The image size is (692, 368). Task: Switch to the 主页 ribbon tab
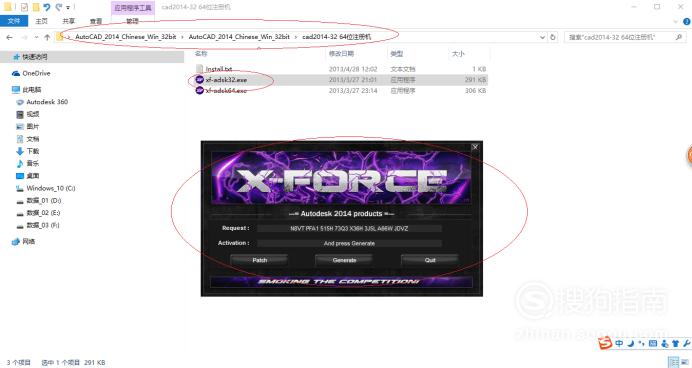(x=41, y=21)
